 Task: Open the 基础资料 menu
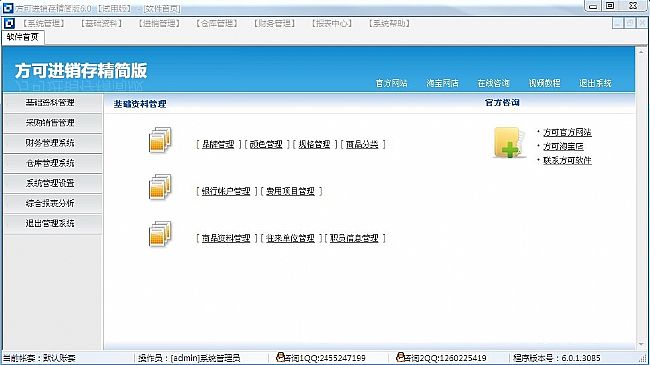[102, 24]
